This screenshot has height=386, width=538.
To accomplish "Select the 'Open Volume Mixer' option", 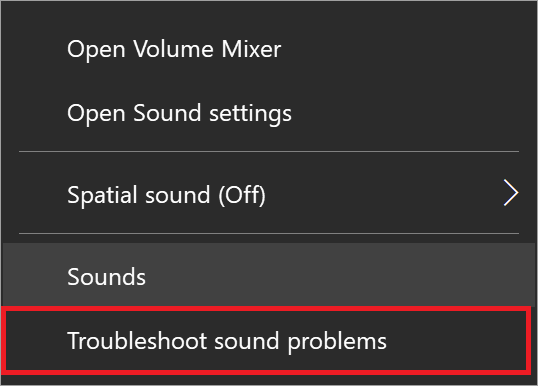I will pos(269,49).
